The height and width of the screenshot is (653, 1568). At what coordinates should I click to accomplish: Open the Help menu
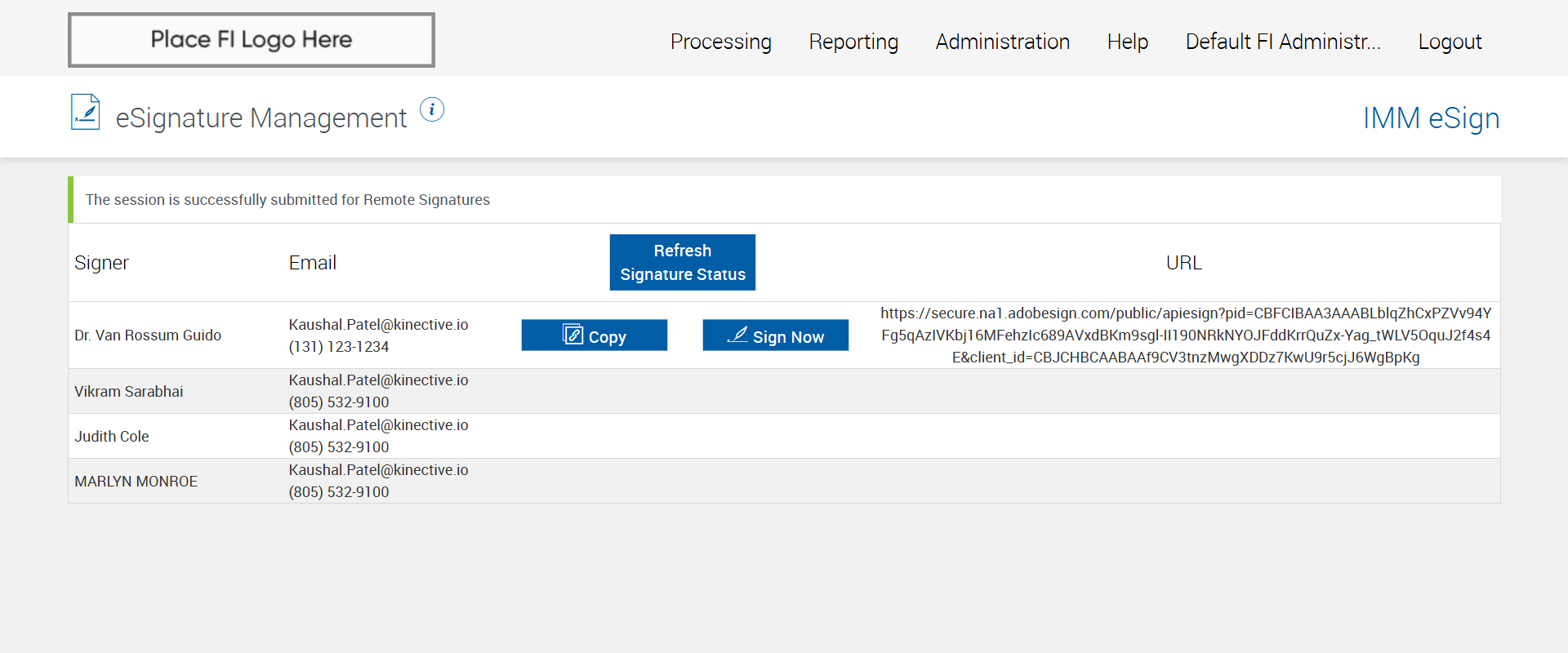1127,42
